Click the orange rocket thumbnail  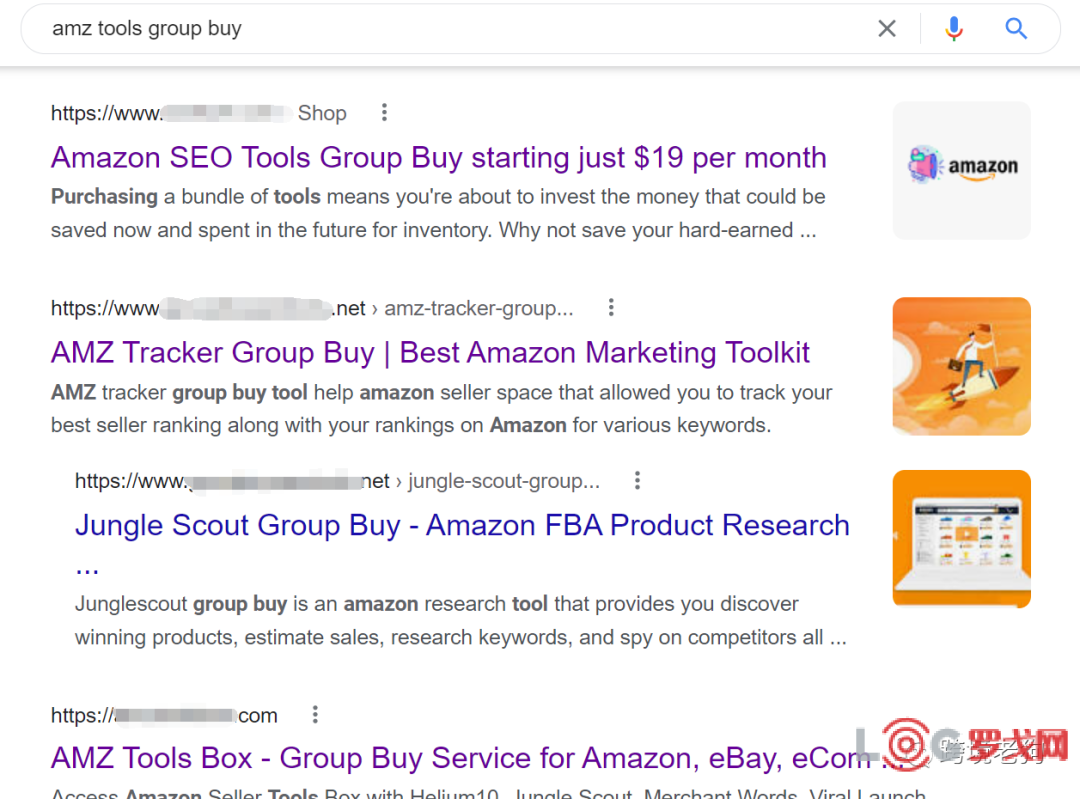point(961,366)
